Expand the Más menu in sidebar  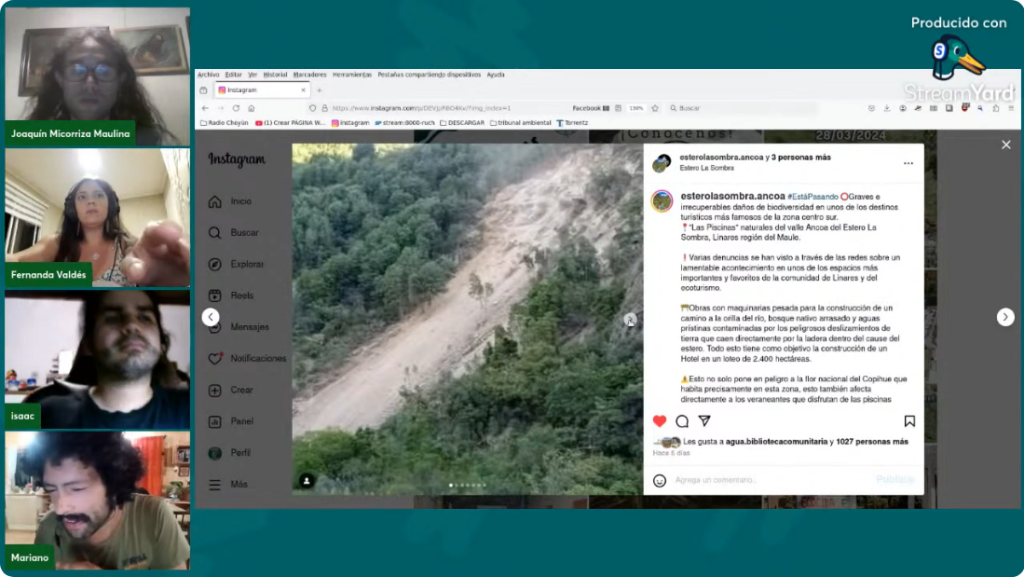click(238, 484)
